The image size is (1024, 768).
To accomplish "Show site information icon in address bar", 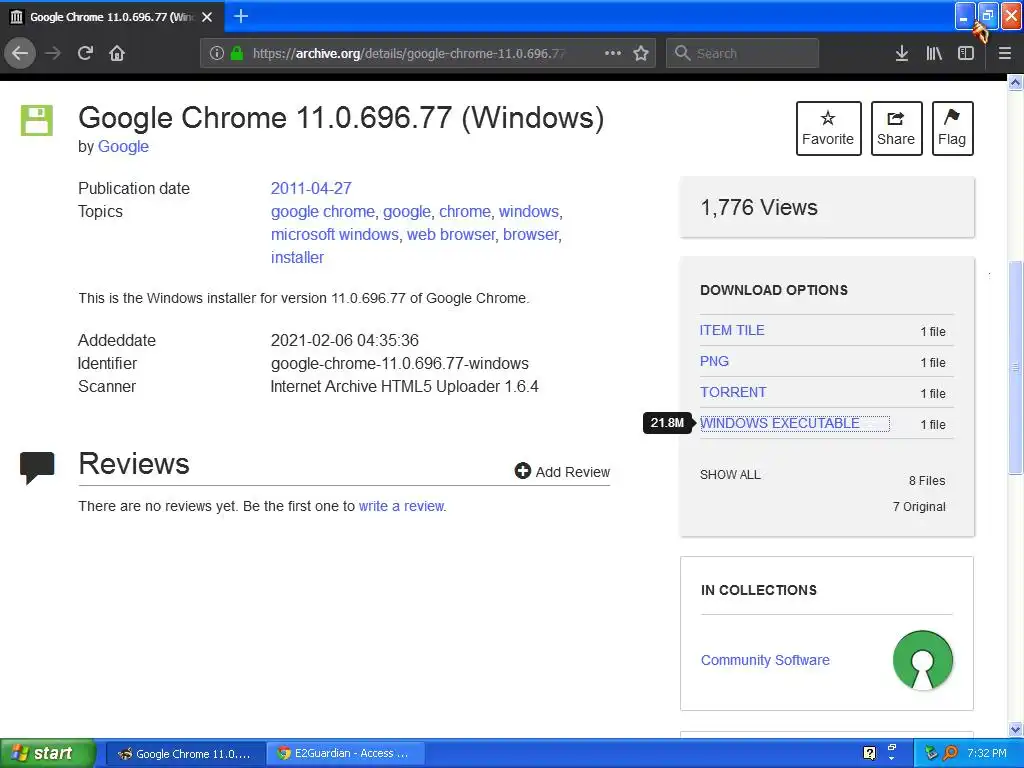I will tap(217, 53).
